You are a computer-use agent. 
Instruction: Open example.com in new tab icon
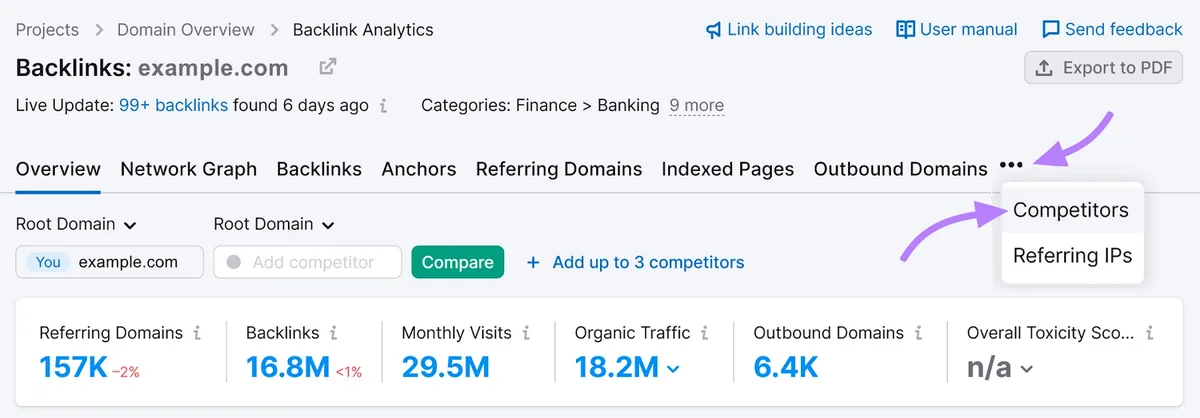pyautogui.click(x=327, y=68)
